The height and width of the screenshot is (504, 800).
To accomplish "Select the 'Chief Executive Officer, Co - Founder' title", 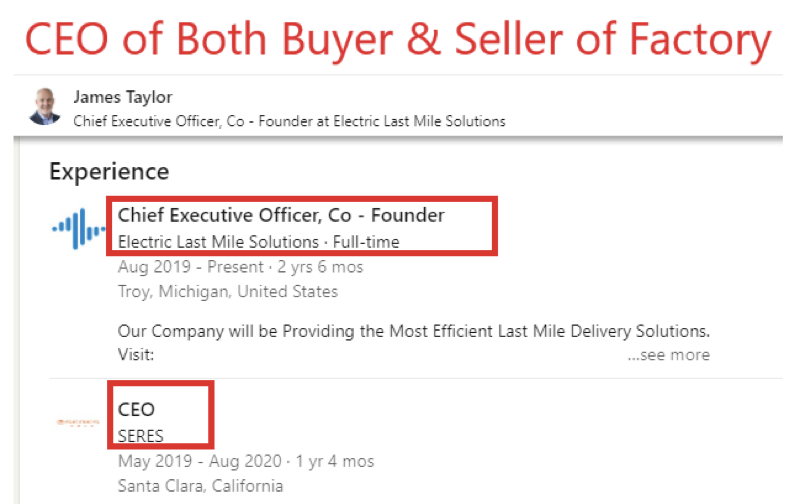I will click(281, 215).
